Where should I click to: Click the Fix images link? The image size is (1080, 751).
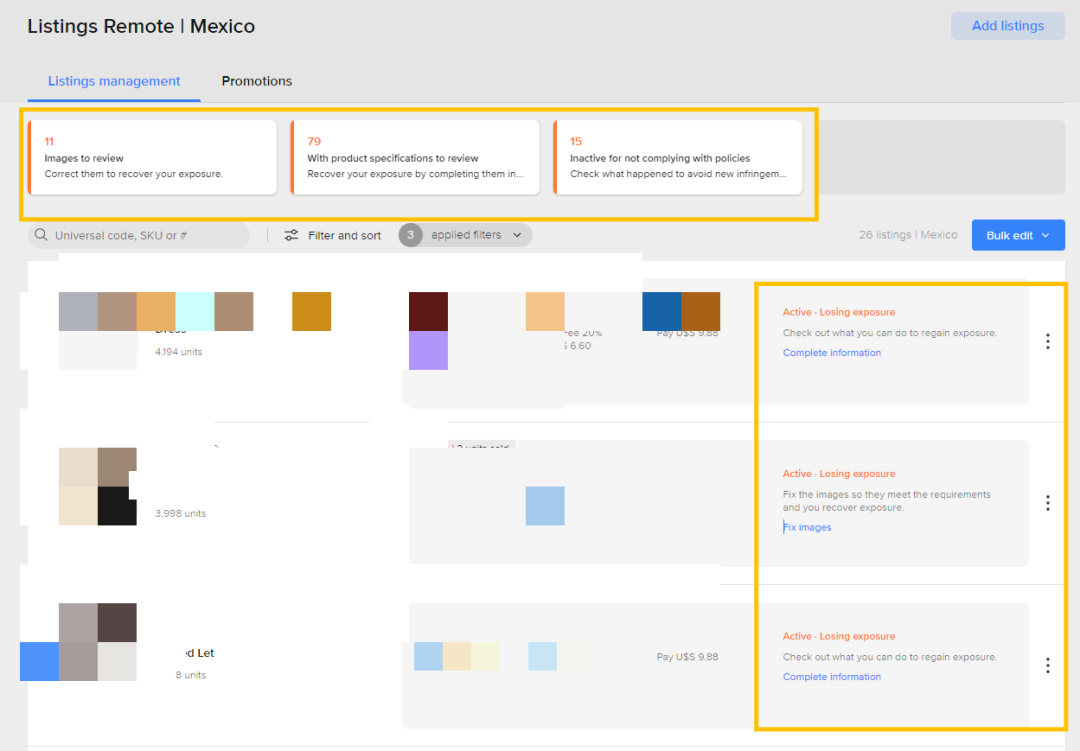click(x=808, y=528)
